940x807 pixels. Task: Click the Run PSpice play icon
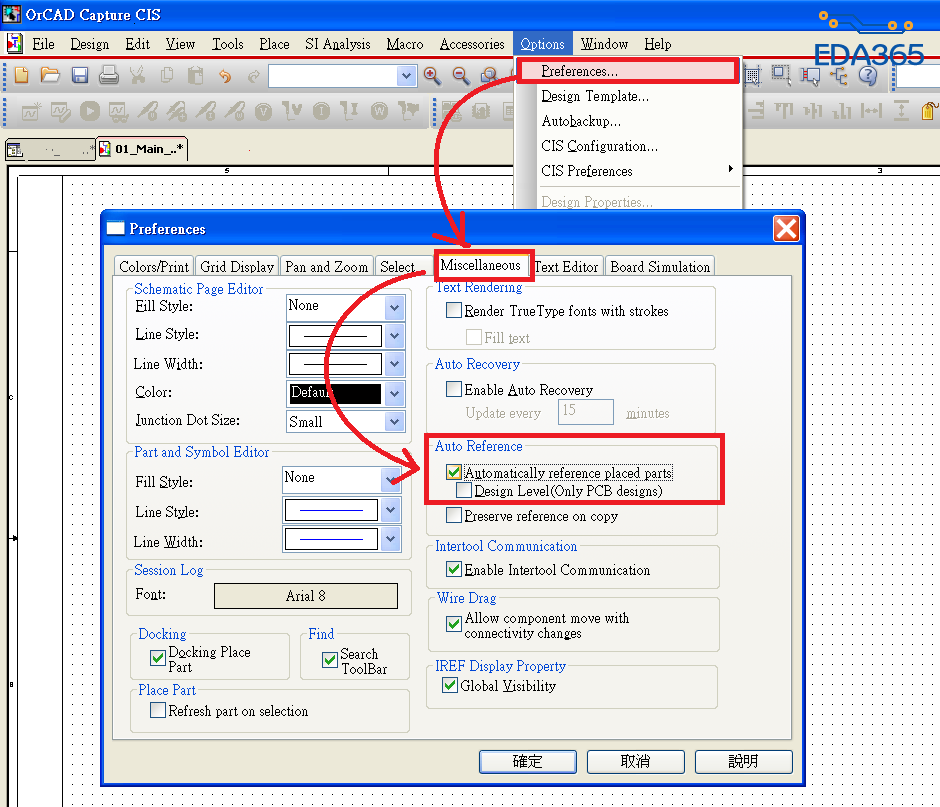tap(90, 112)
